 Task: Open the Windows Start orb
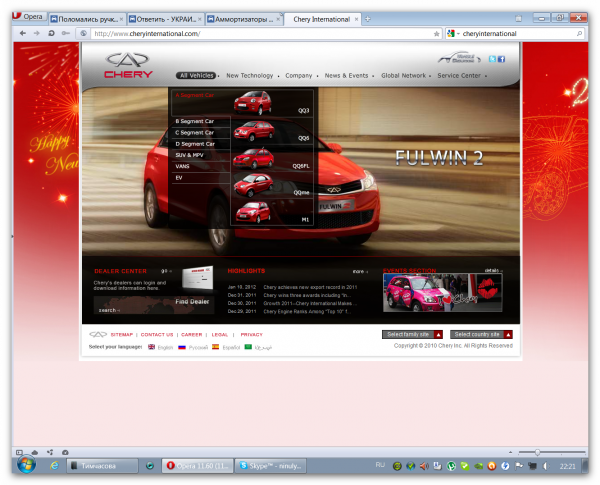[x=26, y=465]
